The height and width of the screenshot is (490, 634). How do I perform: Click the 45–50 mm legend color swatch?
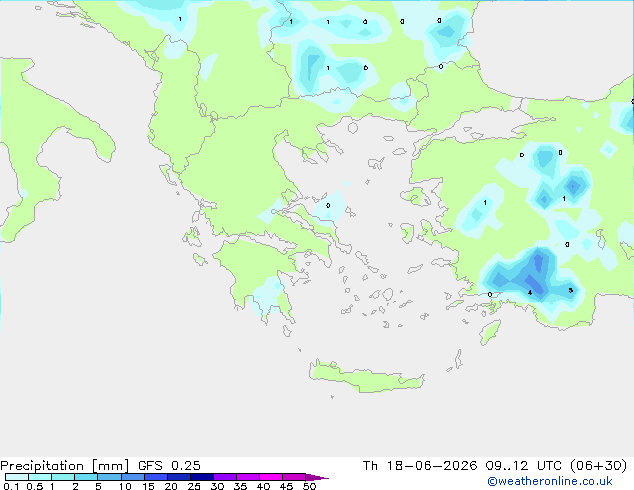point(294,477)
